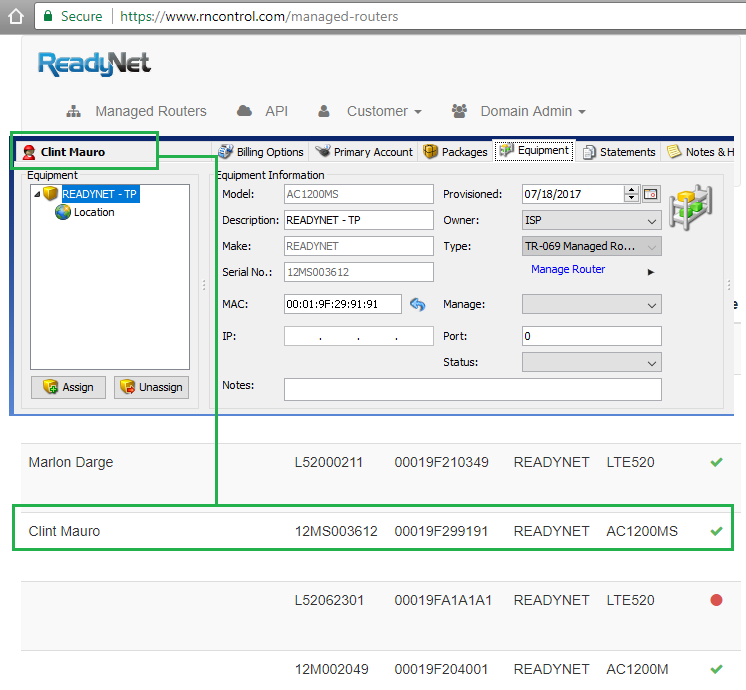Viewport: 746px width, 690px height.
Task: Click the Managed Routers sitemap icon
Action: coord(73,111)
